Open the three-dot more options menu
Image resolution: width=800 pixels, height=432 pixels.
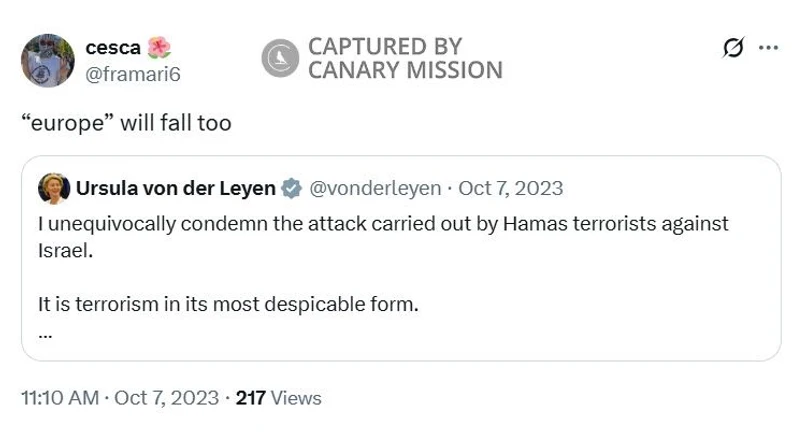pyautogui.click(x=768, y=47)
